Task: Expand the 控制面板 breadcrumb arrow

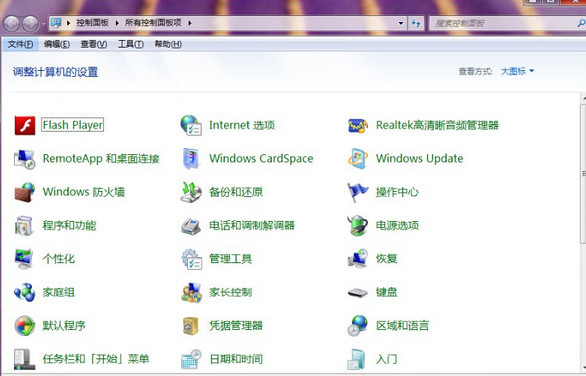Action: 117,23
